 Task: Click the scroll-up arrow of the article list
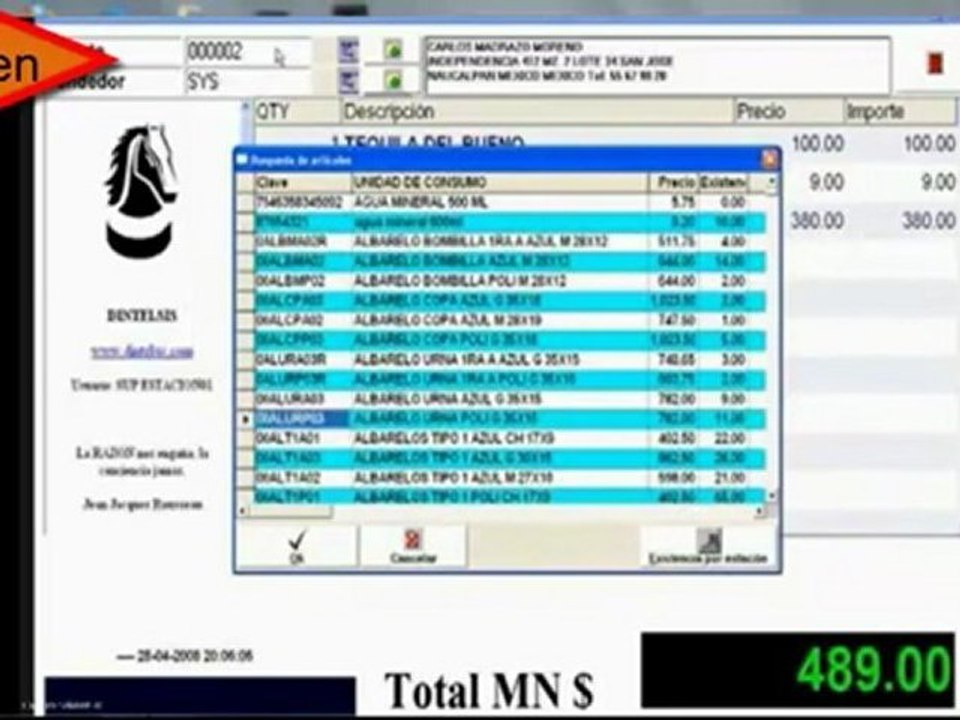coord(771,182)
